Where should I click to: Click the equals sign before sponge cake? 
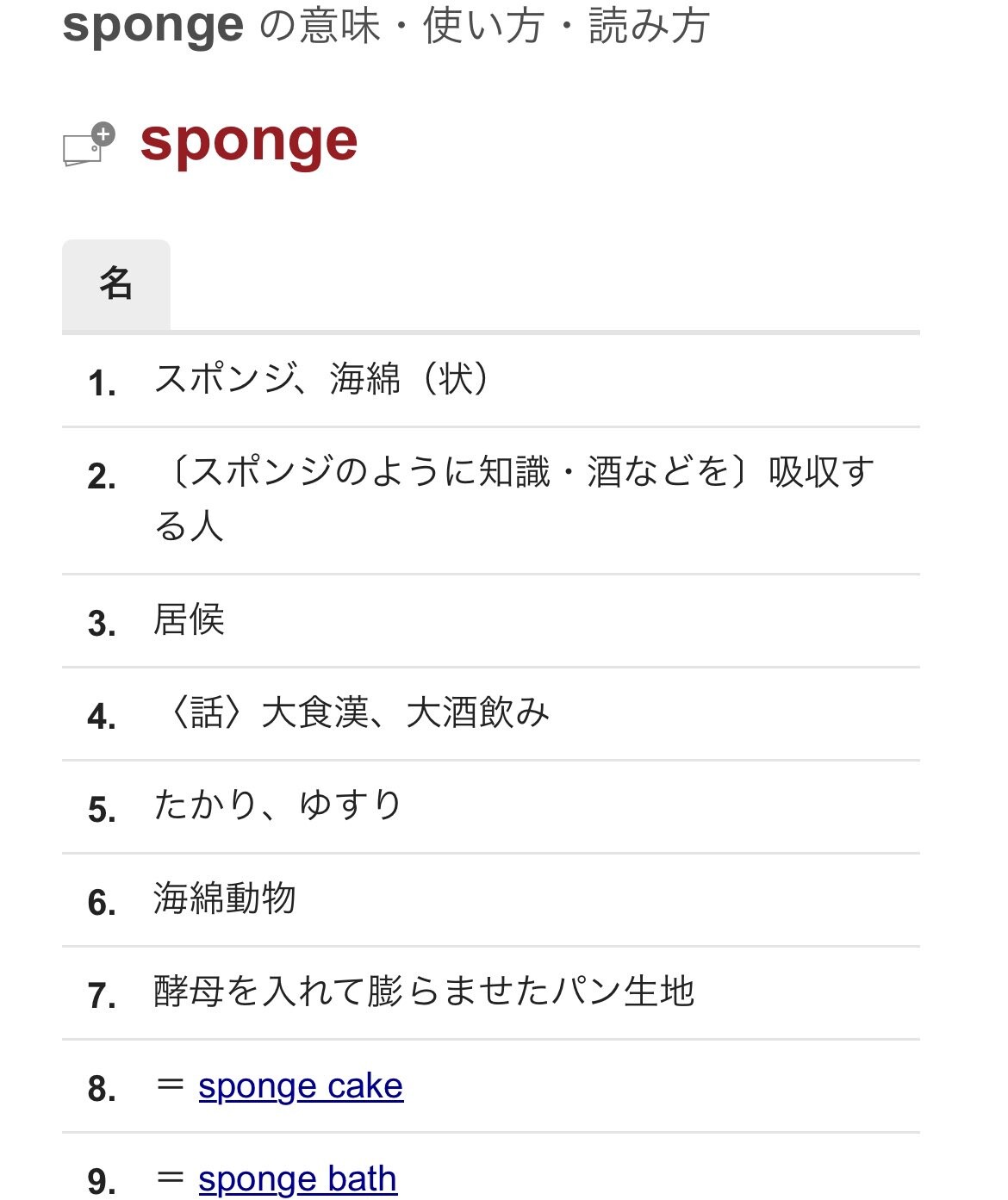click(x=171, y=1085)
